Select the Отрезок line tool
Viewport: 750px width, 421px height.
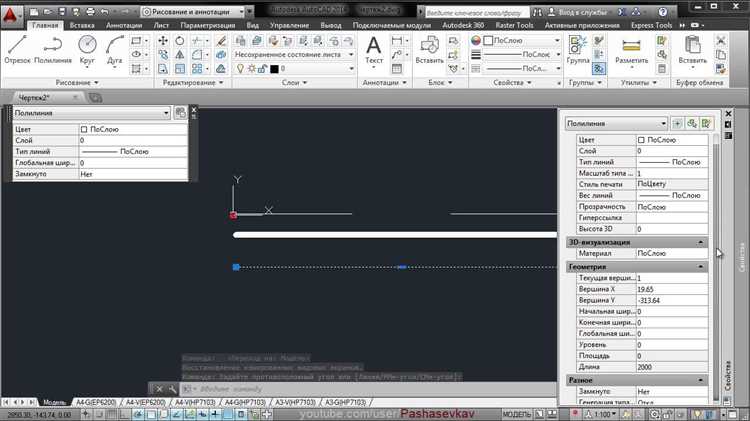coord(17,46)
